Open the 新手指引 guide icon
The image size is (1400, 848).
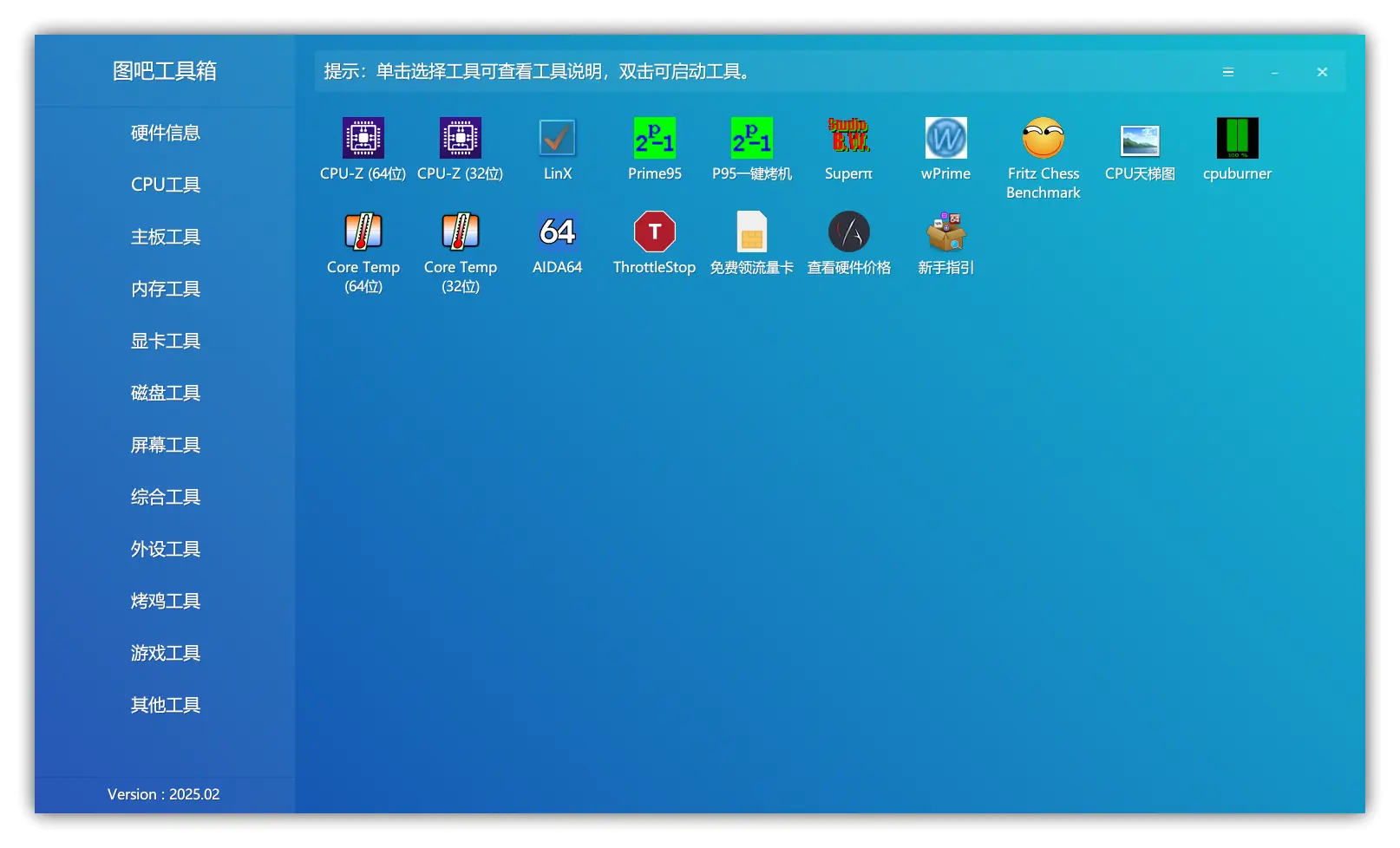[x=945, y=232]
